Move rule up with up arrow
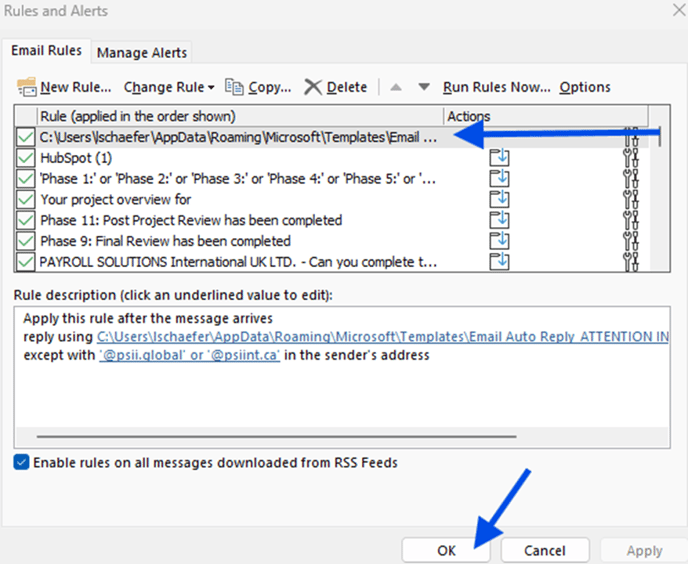Image resolution: width=688 pixels, height=564 pixels. 397,87
